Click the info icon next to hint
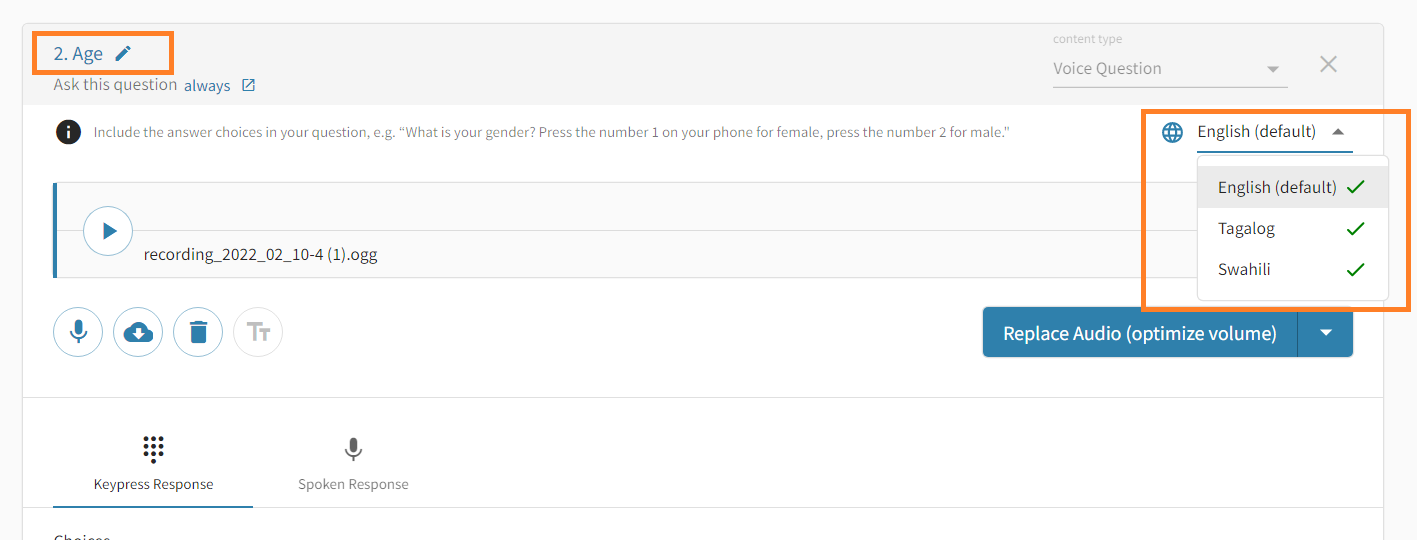This screenshot has width=1417, height=540. tap(68, 131)
